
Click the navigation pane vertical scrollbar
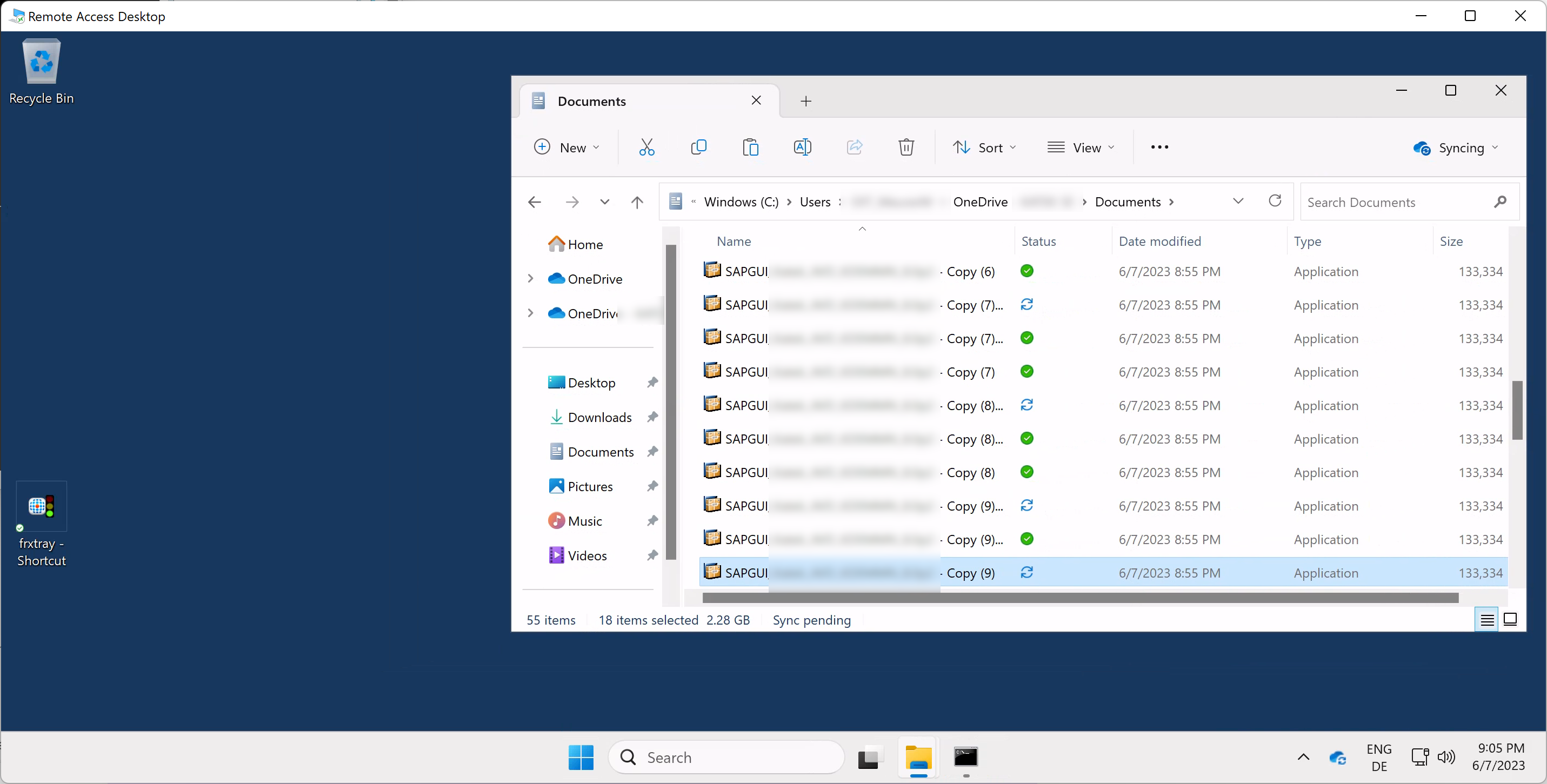(x=671, y=401)
